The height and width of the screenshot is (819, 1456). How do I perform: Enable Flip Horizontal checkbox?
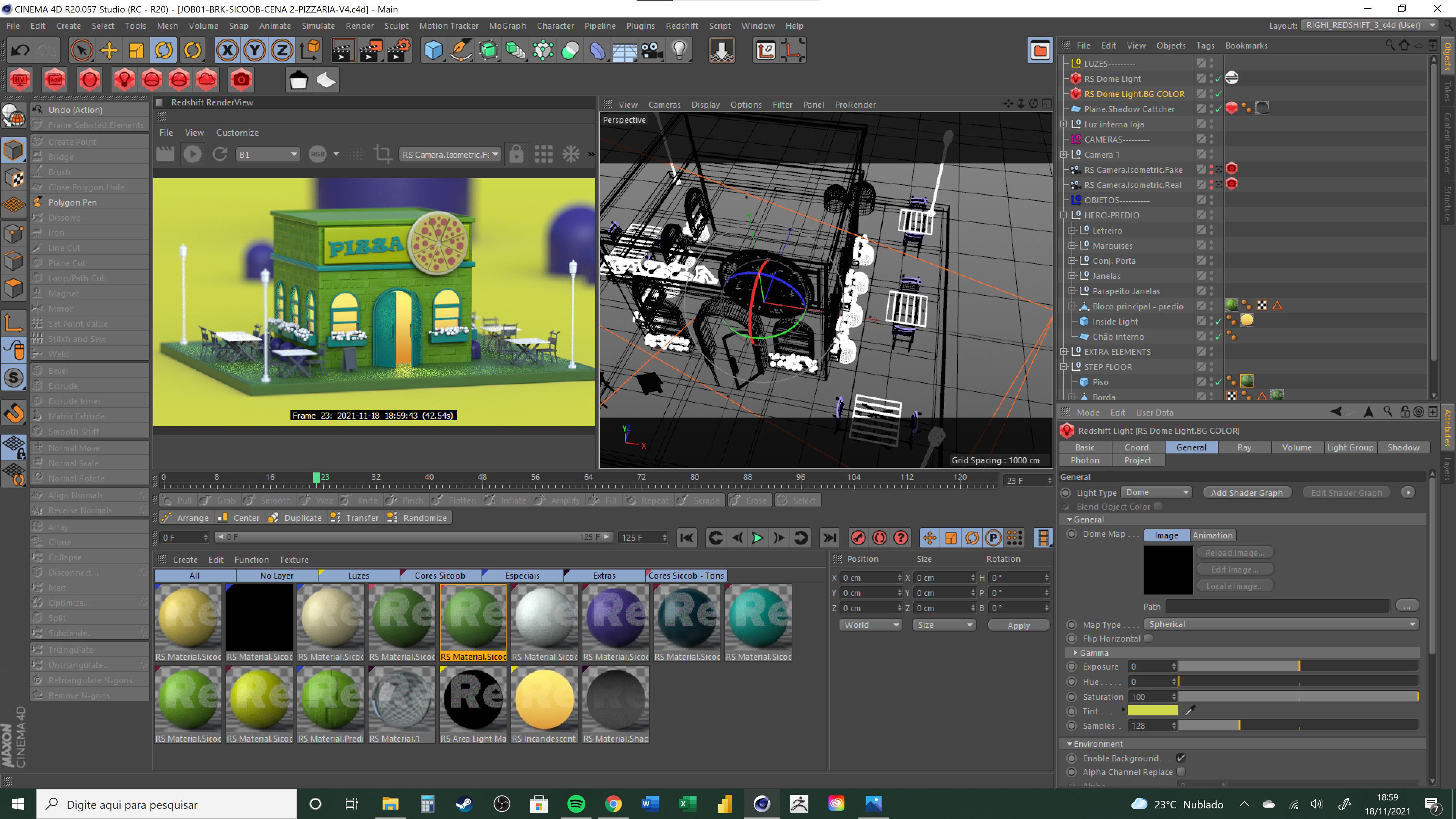1148,638
